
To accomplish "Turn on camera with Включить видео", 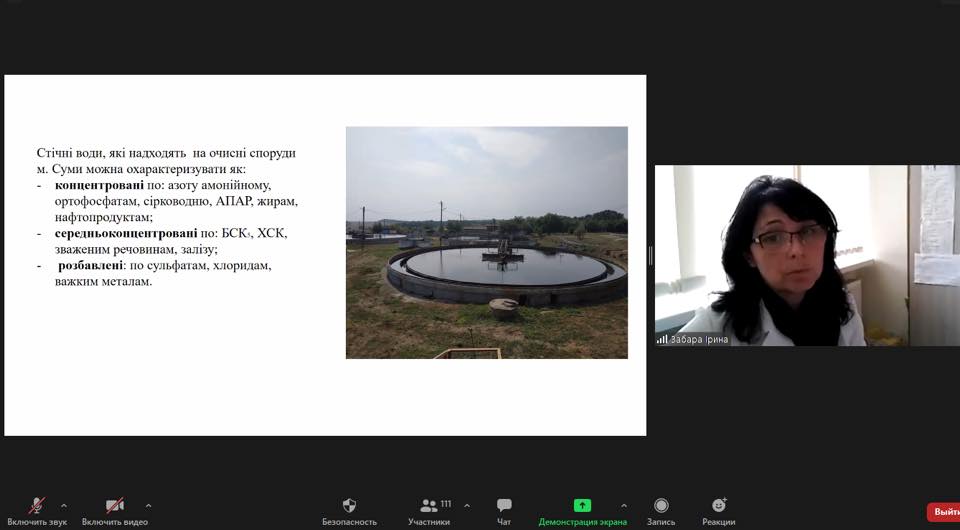I will click(x=115, y=508).
